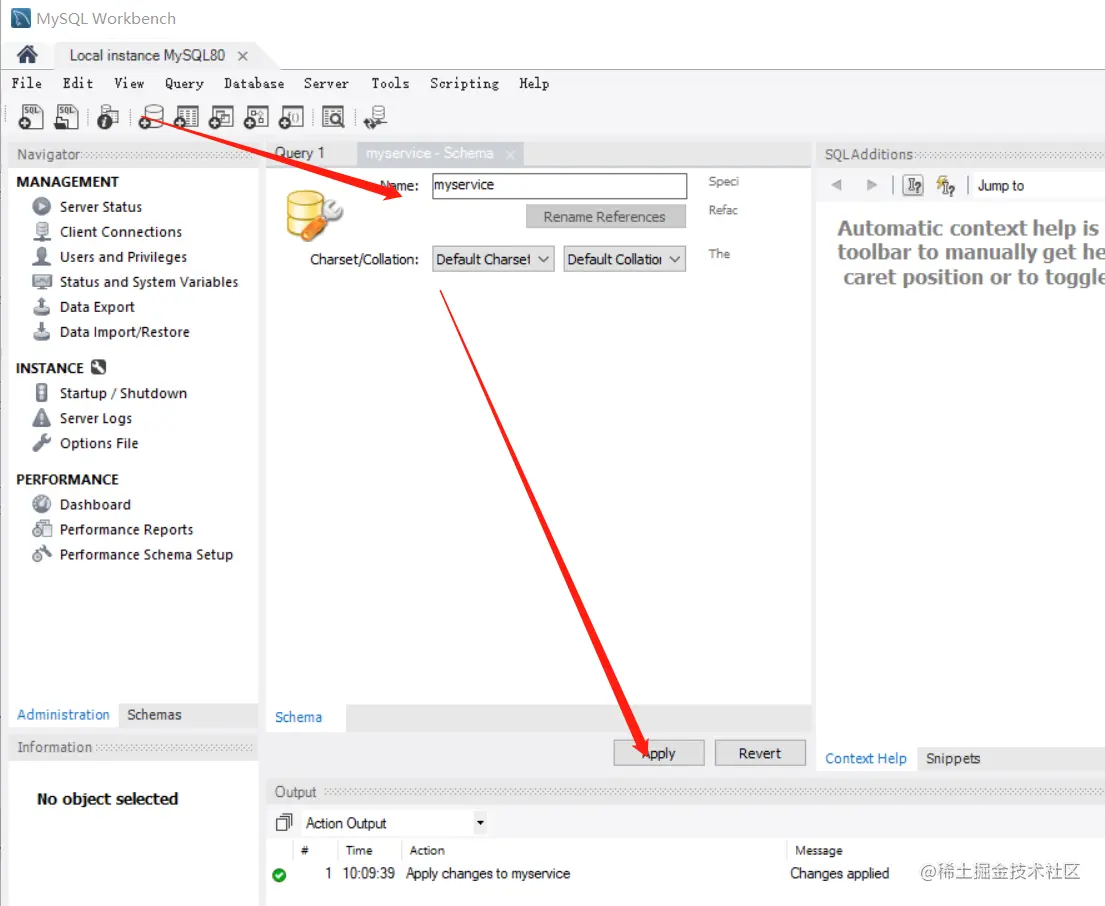Toggle automatic context help icon
The height and width of the screenshot is (906, 1105).
click(x=945, y=185)
